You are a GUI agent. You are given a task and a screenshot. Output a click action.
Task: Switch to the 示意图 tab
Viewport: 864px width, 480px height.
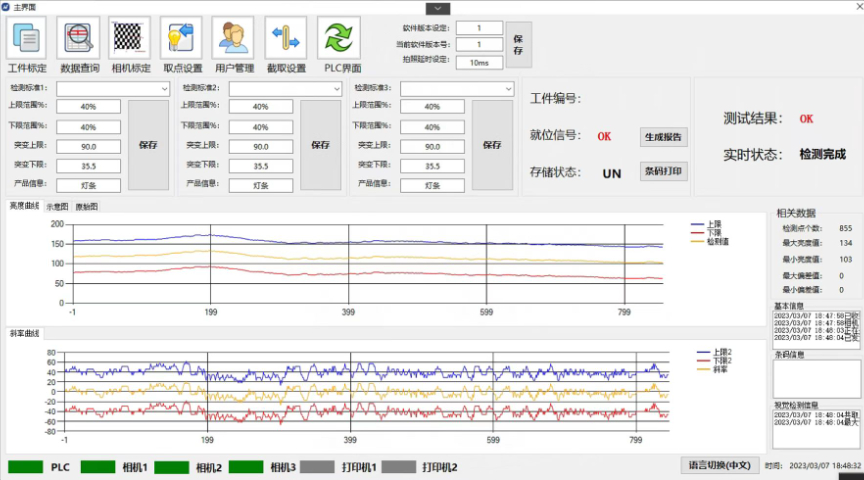pos(57,207)
